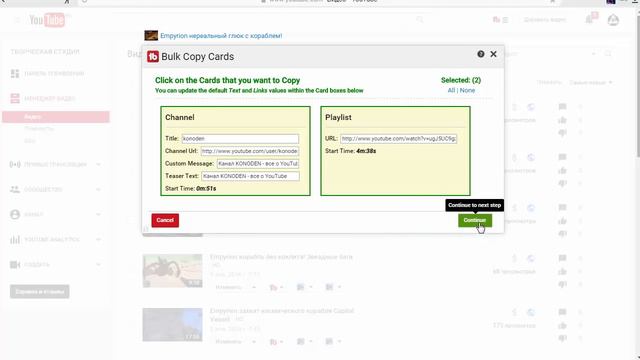Click the search magnifier icon in header
This screenshot has height=360, width=640.
[419, 20]
